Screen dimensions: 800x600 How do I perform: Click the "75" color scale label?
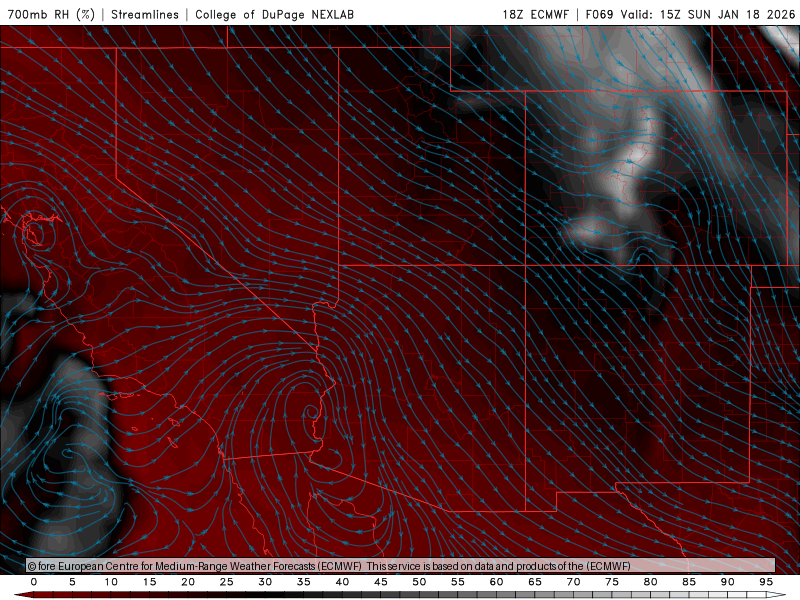click(x=612, y=582)
